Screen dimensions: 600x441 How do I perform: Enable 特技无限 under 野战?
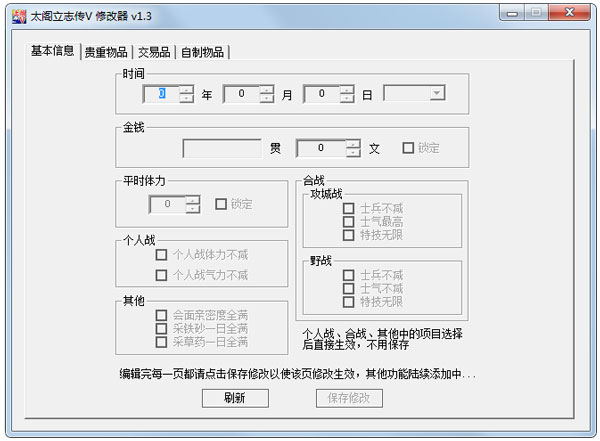pyautogui.click(x=348, y=301)
